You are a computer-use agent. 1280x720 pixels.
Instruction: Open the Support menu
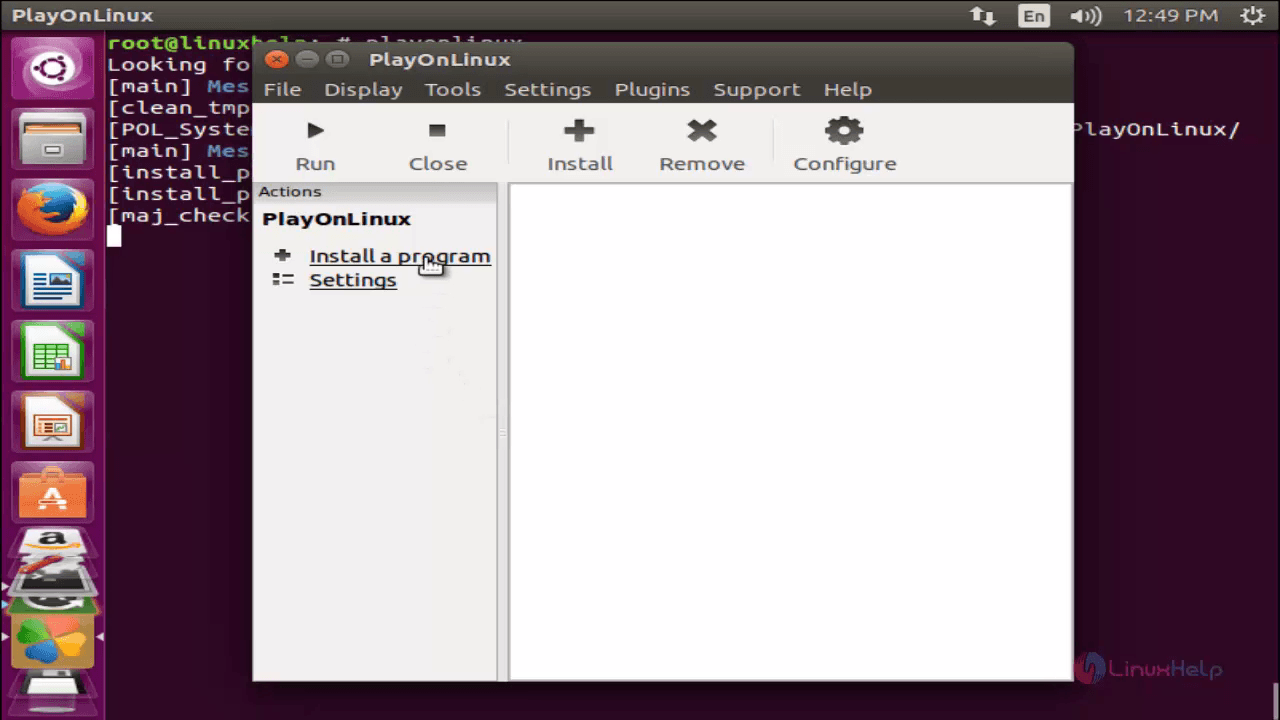[757, 89]
